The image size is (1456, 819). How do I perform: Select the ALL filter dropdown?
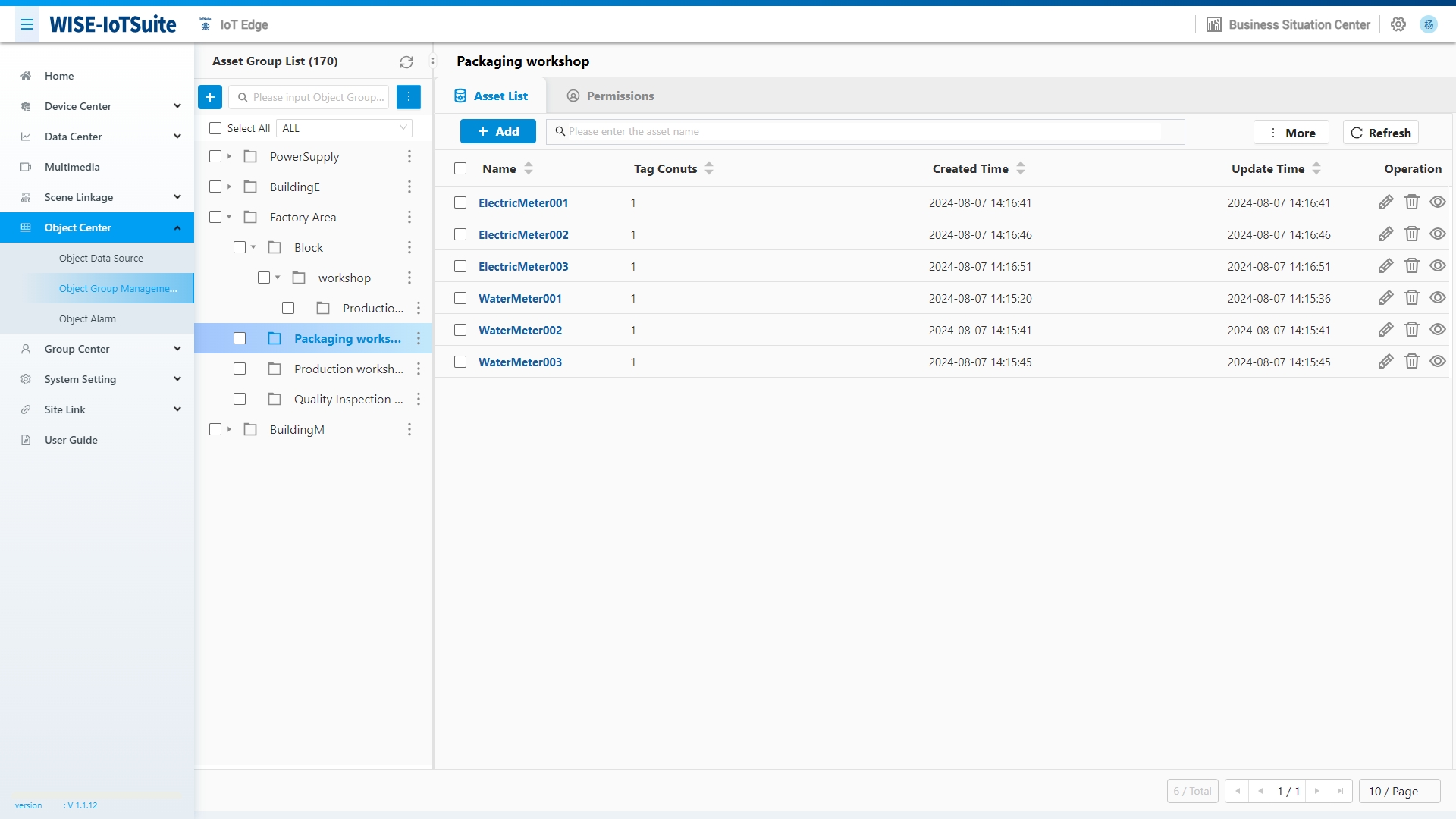pos(344,127)
